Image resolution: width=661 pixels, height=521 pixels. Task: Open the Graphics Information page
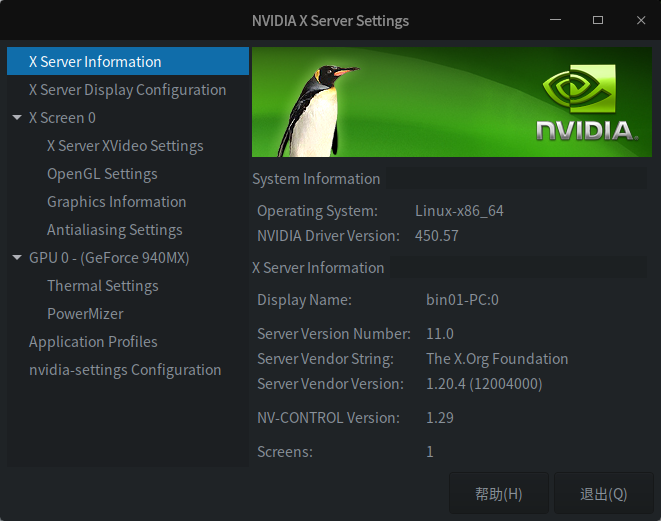117,202
